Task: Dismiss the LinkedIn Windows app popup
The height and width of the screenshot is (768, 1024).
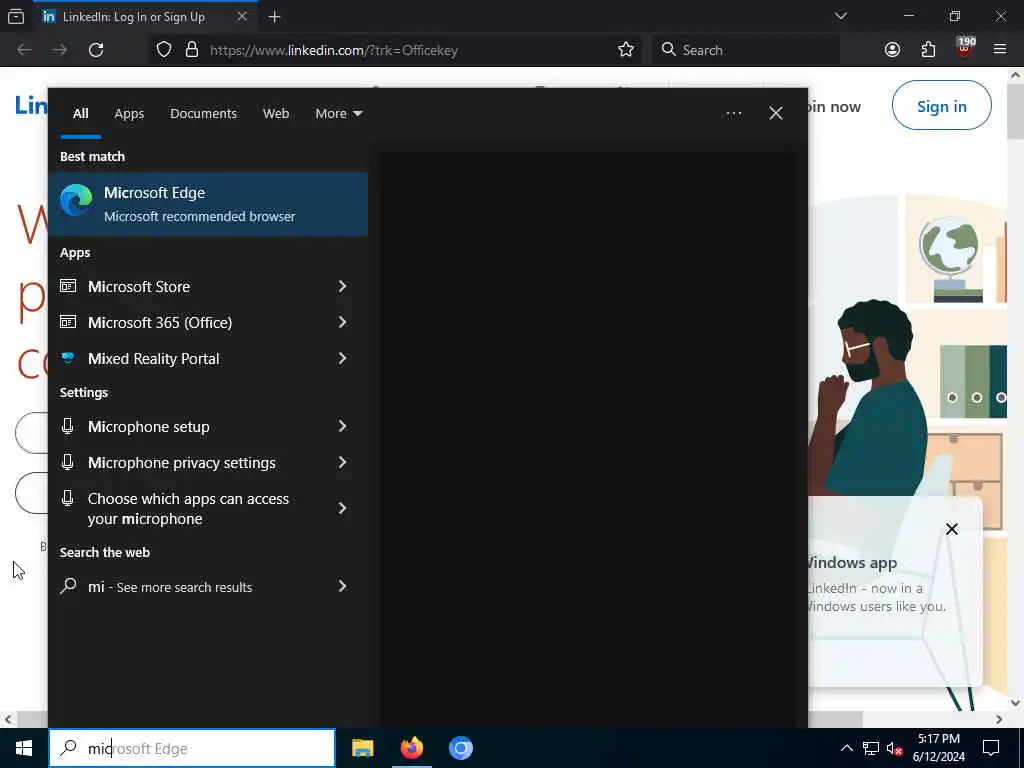Action: (952, 528)
